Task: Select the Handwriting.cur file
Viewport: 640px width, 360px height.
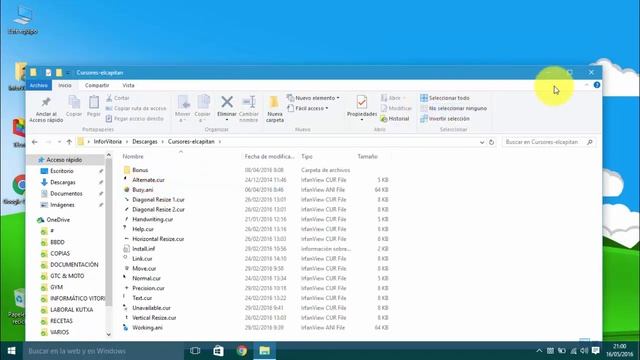Action: pos(153,219)
